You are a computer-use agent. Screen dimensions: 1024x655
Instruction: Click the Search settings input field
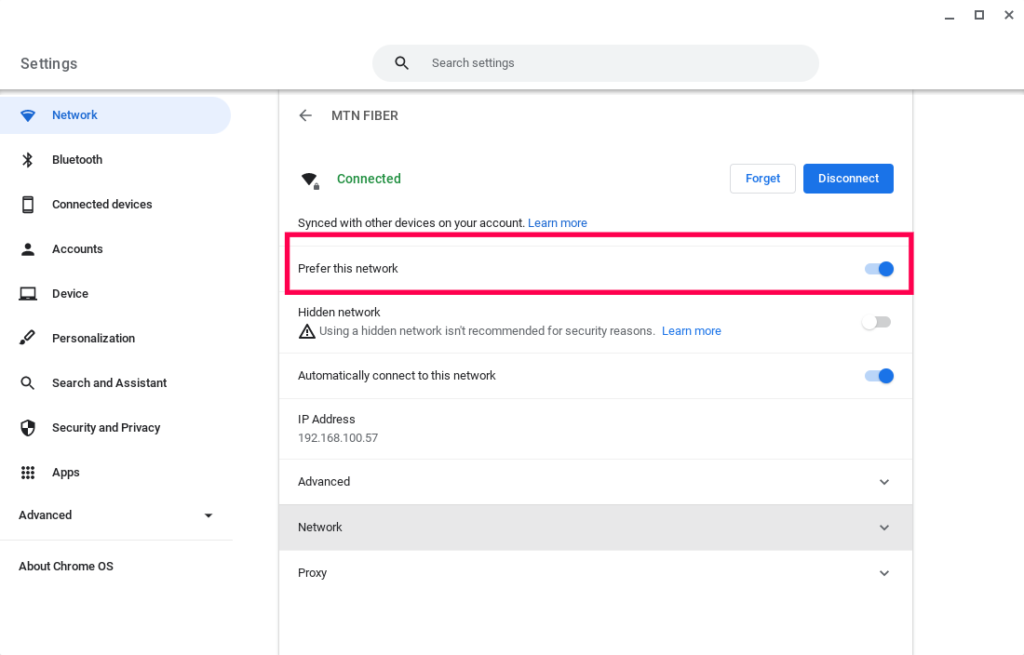coord(596,63)
